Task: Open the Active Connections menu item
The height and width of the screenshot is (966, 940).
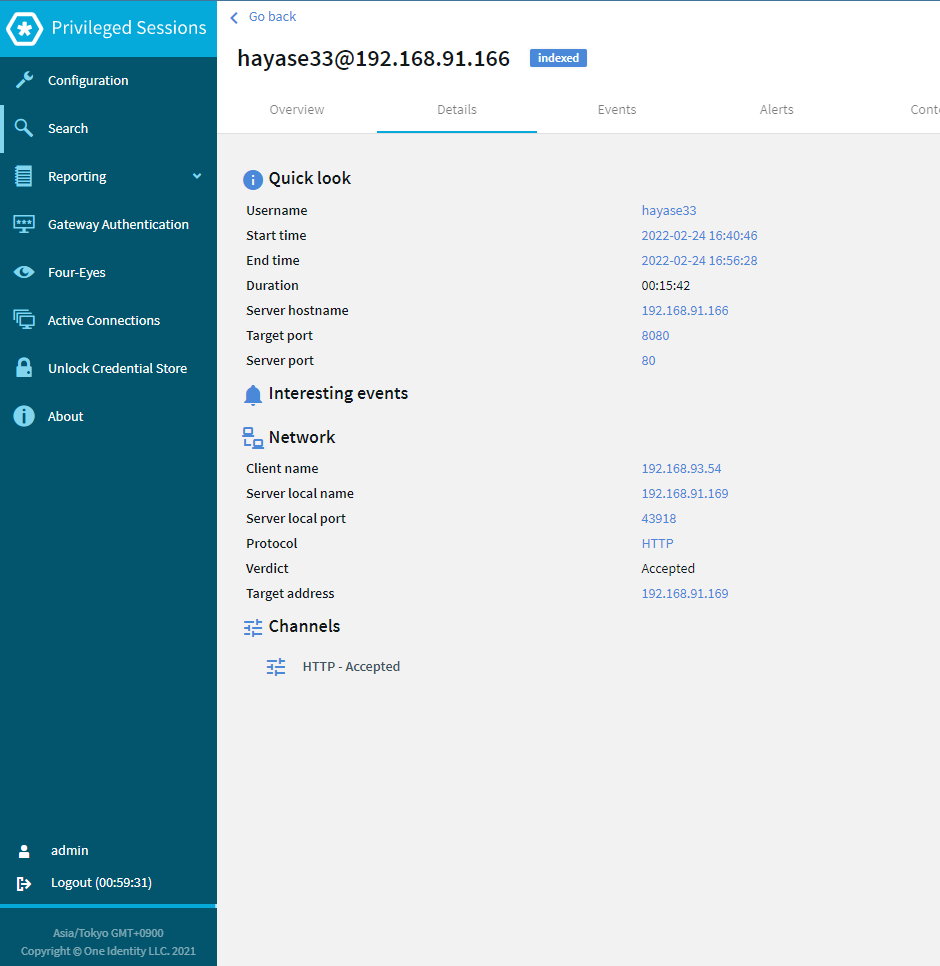Action: (x=108, y=320)
